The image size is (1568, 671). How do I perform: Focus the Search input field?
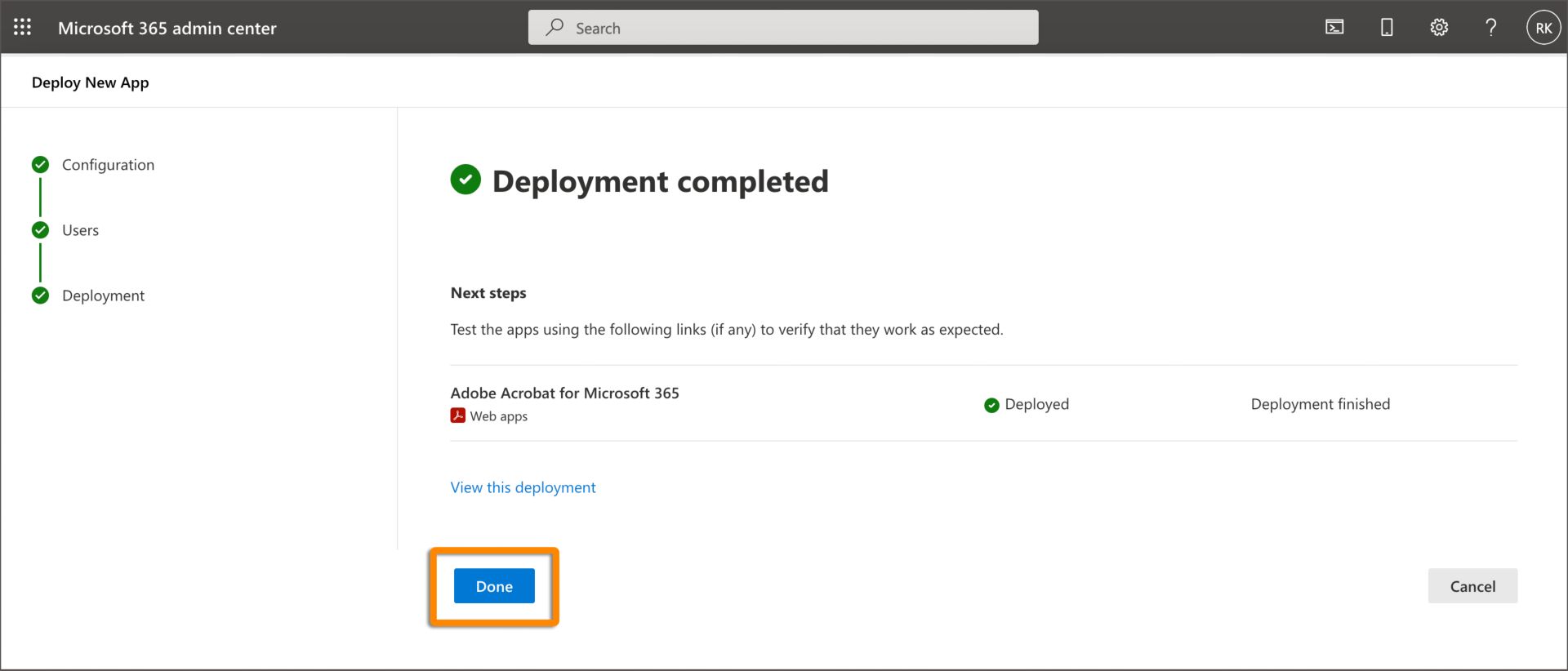click(x=783, y=28)
